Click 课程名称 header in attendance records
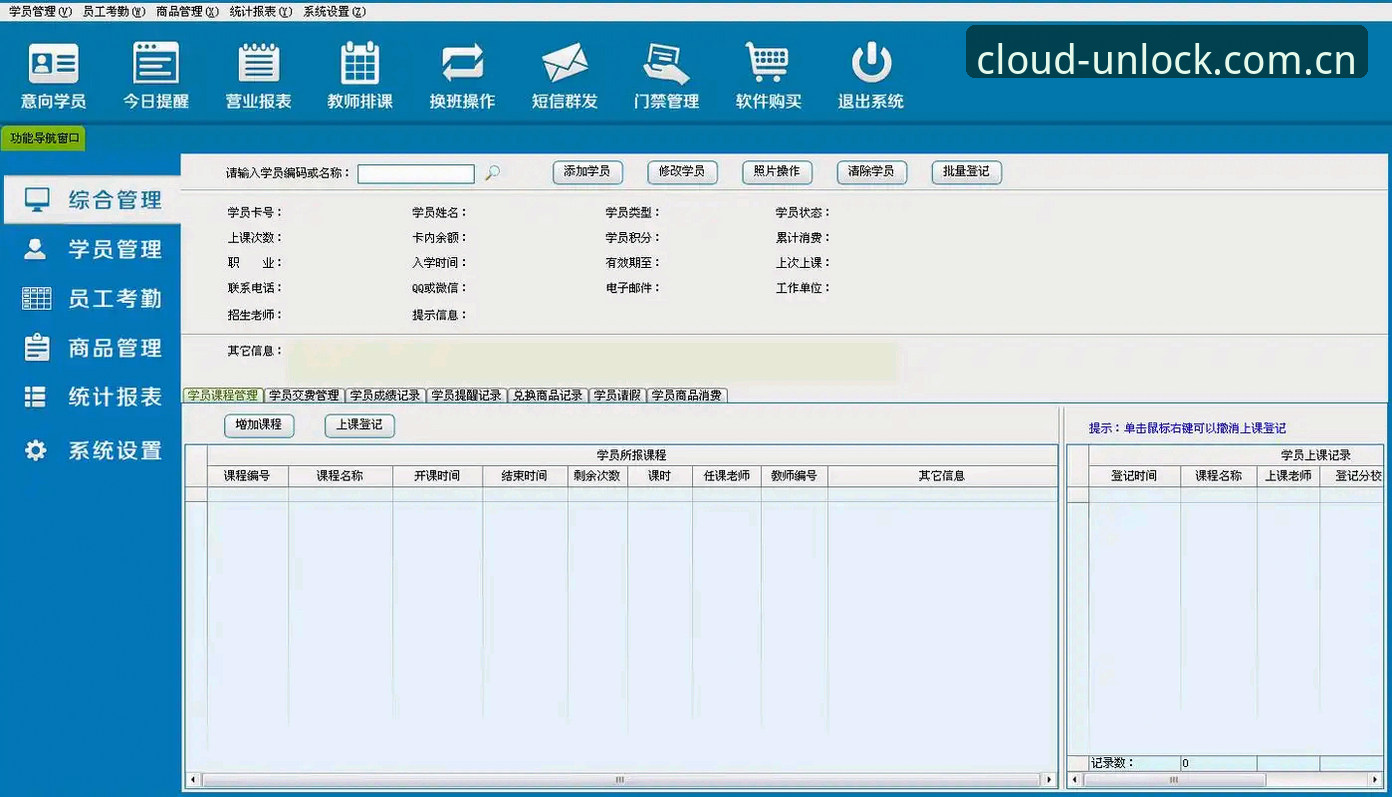Image resolution: width=1392 pixels, height=797 pixels. 1219,476
